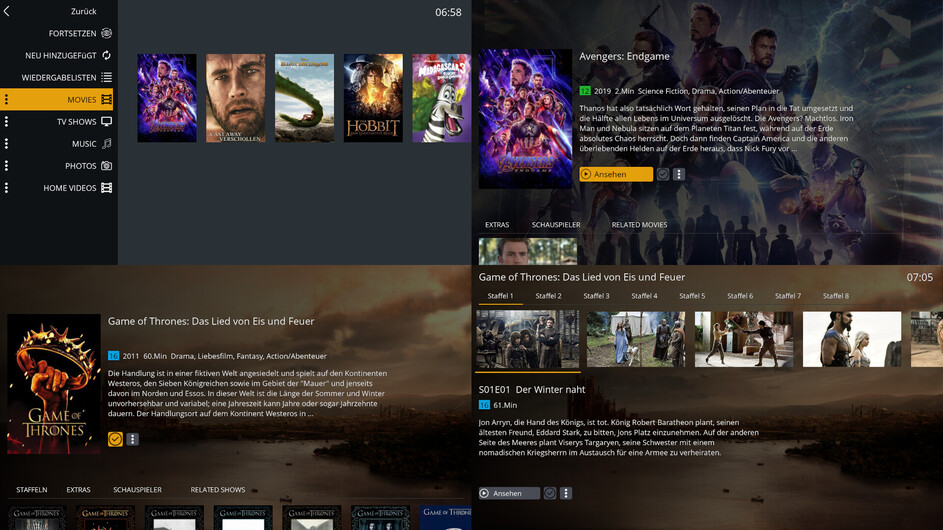Switch to Extras tab in Game of Thrones panel
This screenshot has height=530, width=943.
tap(78, 490)
